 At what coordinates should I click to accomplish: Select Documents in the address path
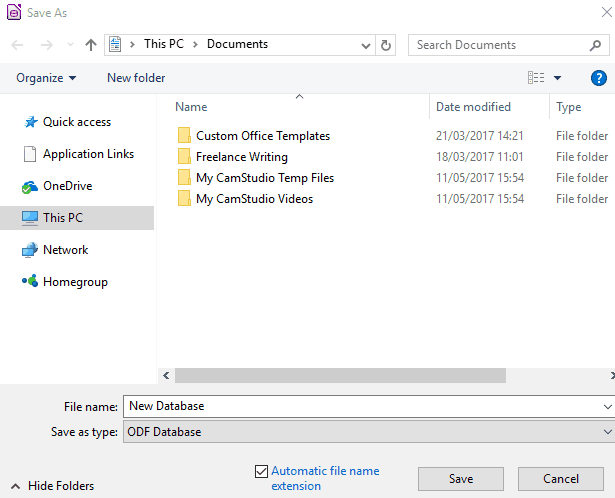[x=237, y=44]
